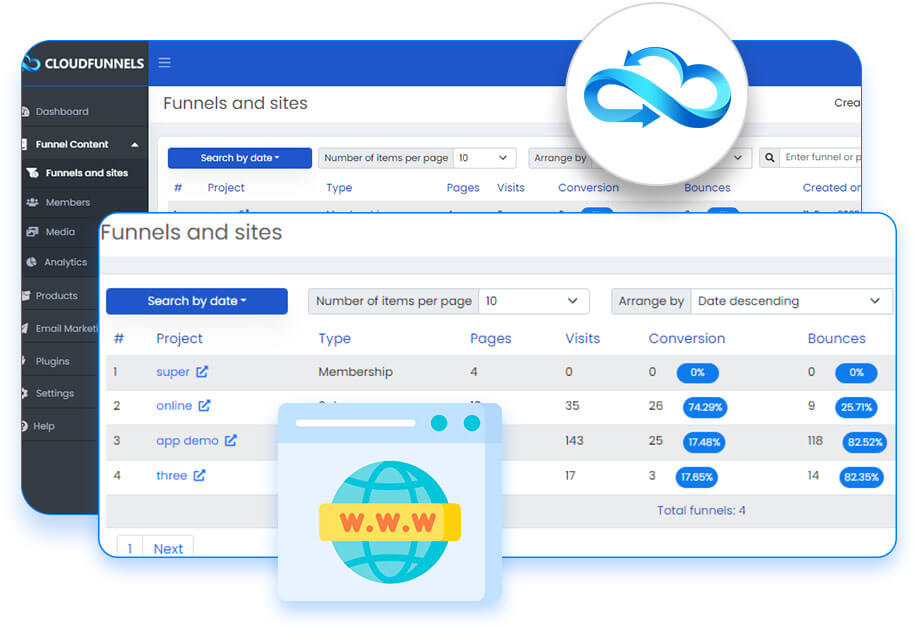Open Dashboard from the sidebar
Viewport: 915px width, 629px height.
61,112
